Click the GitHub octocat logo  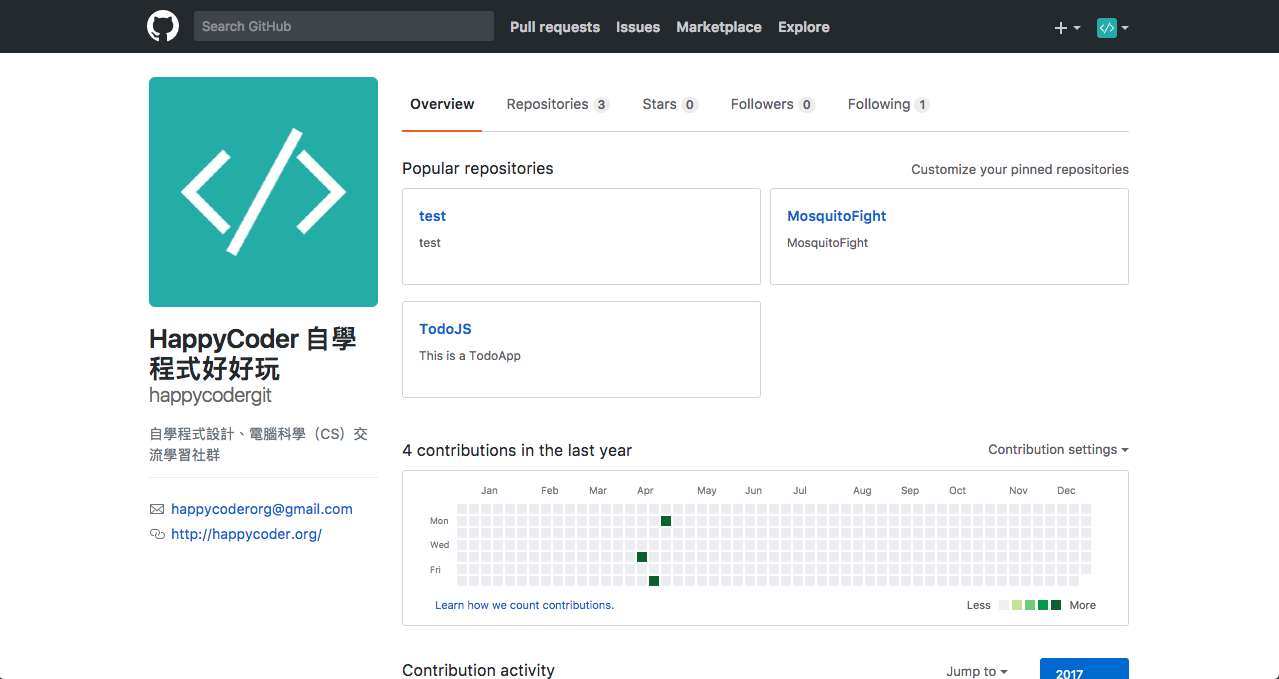pyautogui.click(x=162, y=26)
